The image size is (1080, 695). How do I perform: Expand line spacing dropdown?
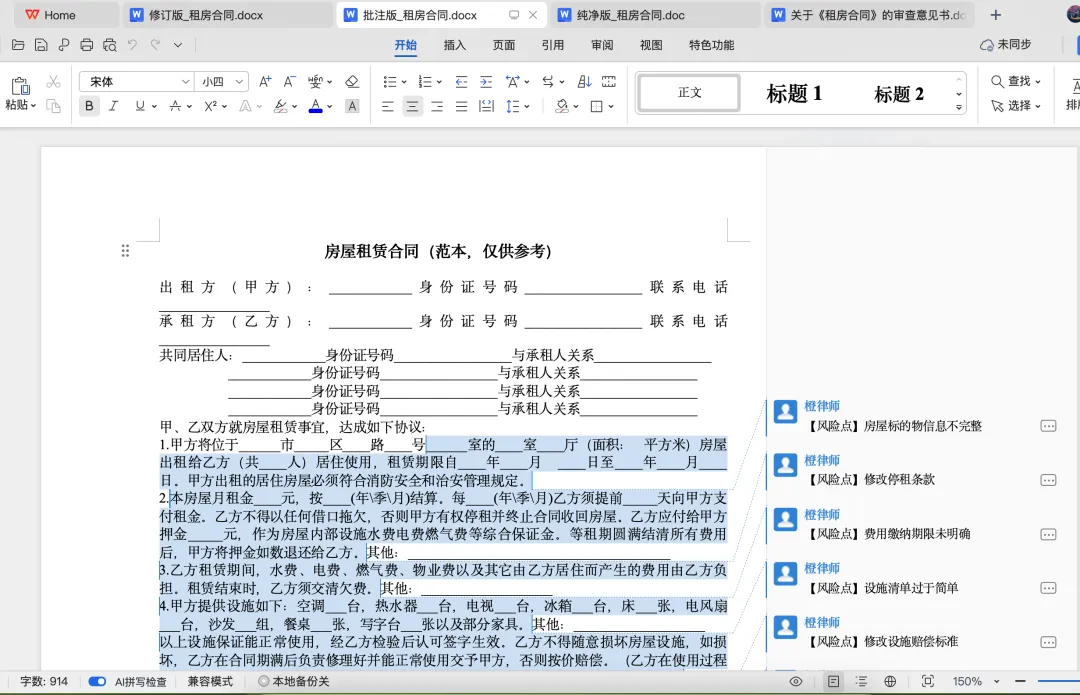pos(527,107)
